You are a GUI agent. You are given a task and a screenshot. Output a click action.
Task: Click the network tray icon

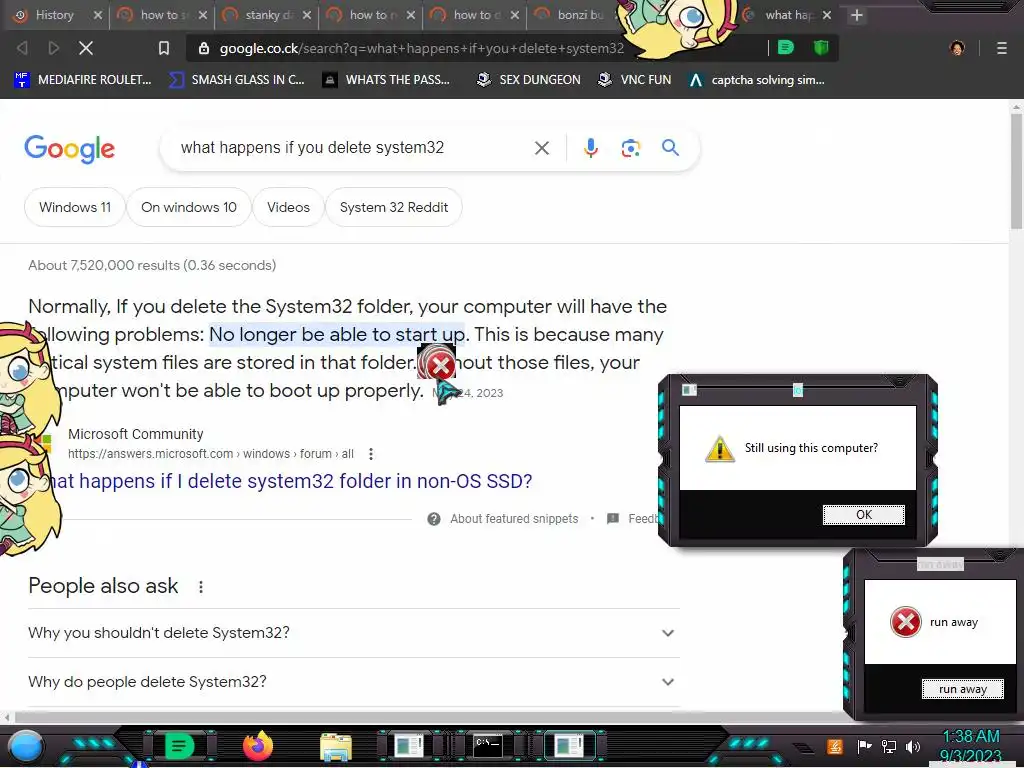[x=888, y=746]
